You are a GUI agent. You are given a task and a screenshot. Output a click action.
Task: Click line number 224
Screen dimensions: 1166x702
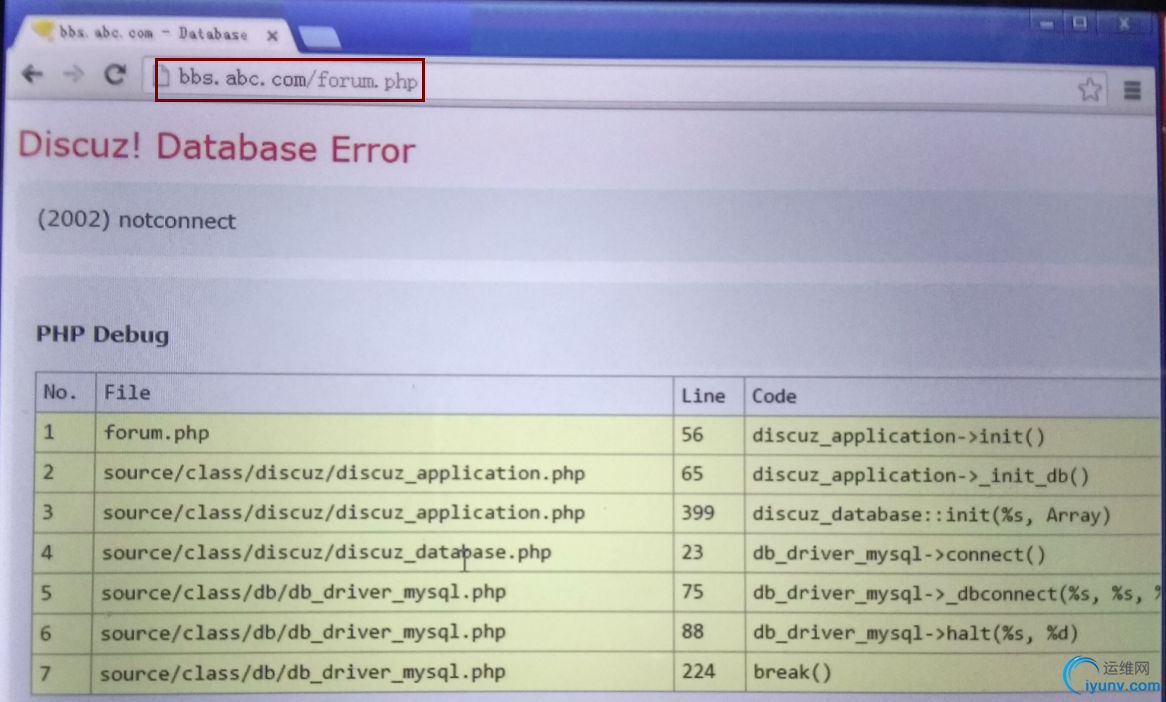coord(698,672)
